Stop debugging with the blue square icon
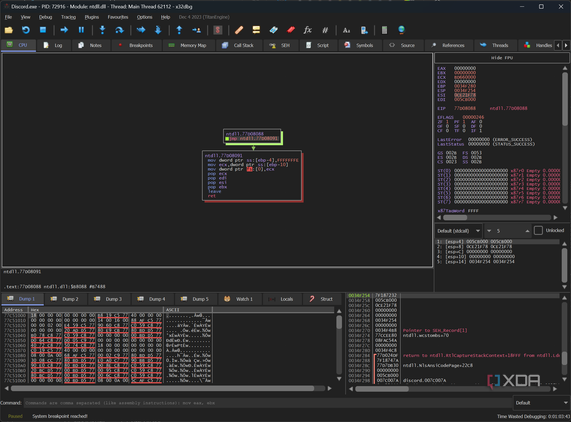Image resolution: width=571 pixels, height=422 pixels. 43,30
